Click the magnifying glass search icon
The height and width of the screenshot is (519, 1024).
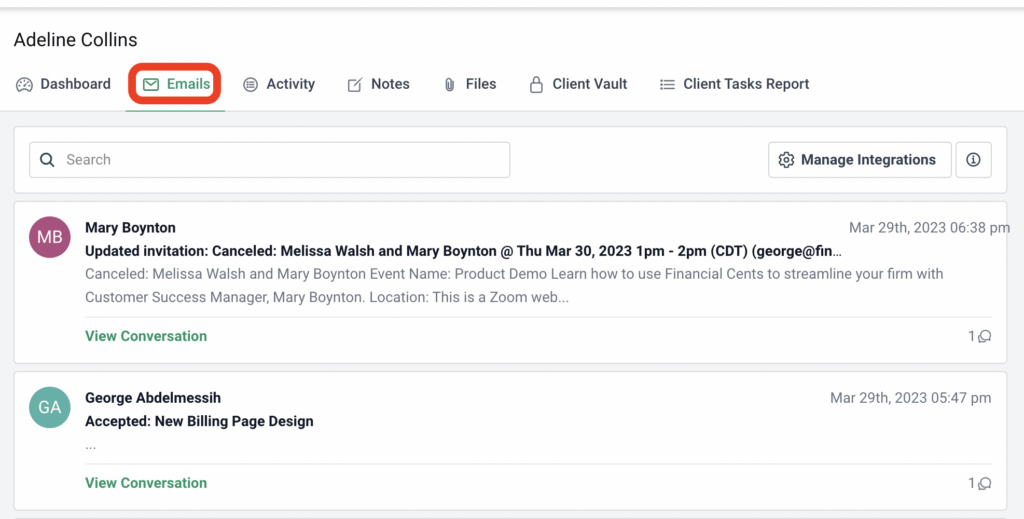(x=47, y=160)
